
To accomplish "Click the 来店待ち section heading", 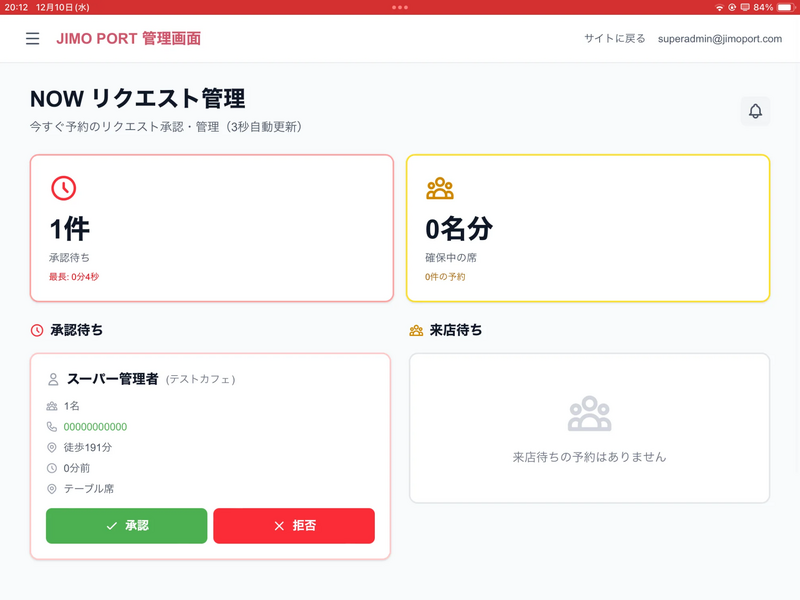I will [x=456, y=330].
